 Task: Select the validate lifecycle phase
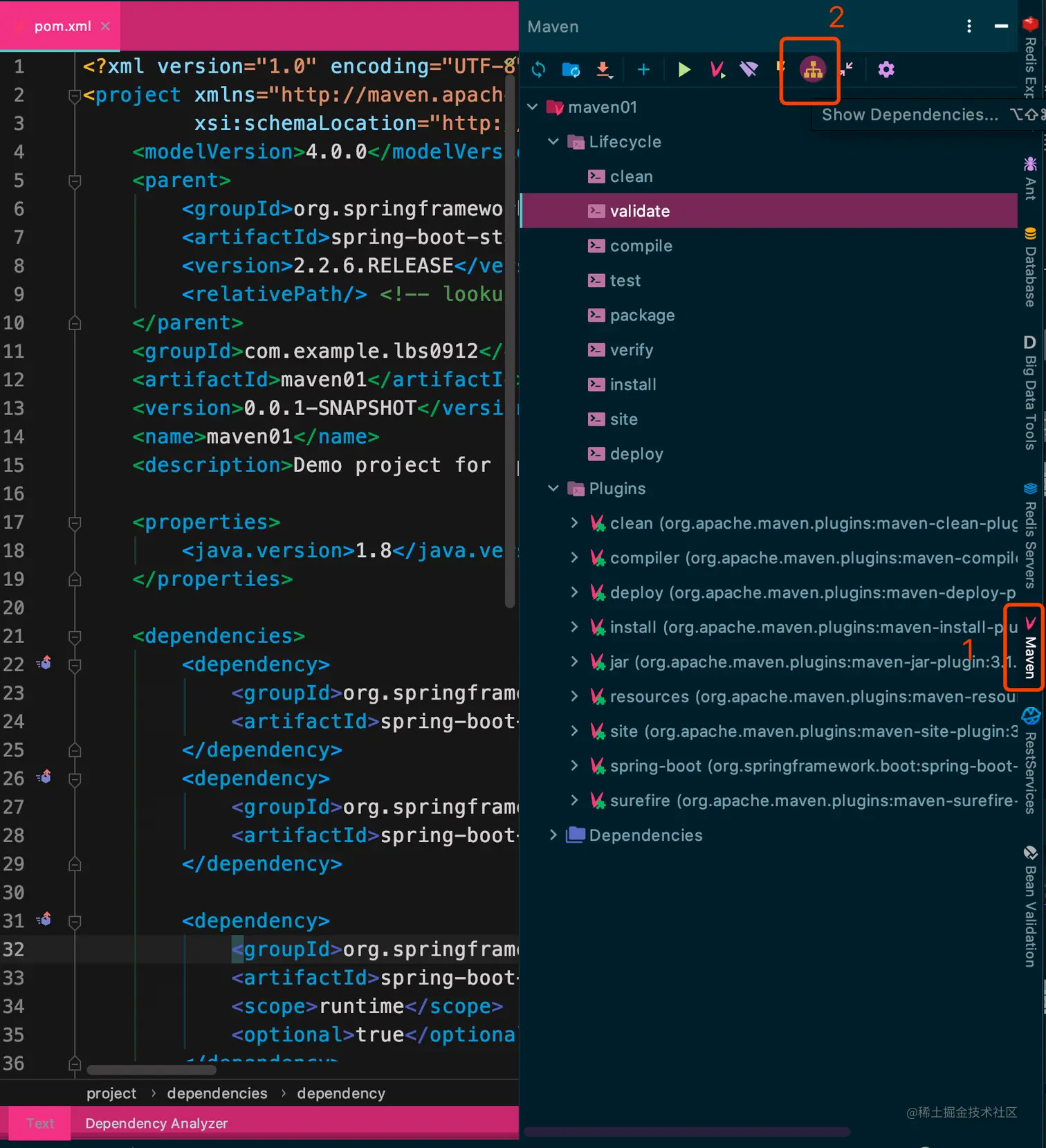tap(769, 211)
